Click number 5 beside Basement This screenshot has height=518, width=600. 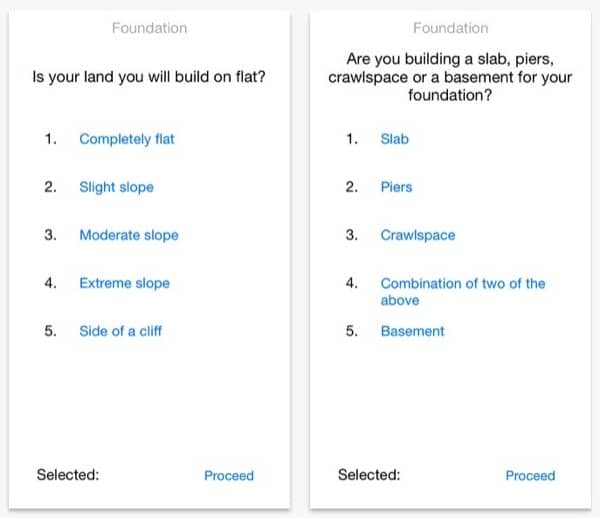[x=351, y=331]
